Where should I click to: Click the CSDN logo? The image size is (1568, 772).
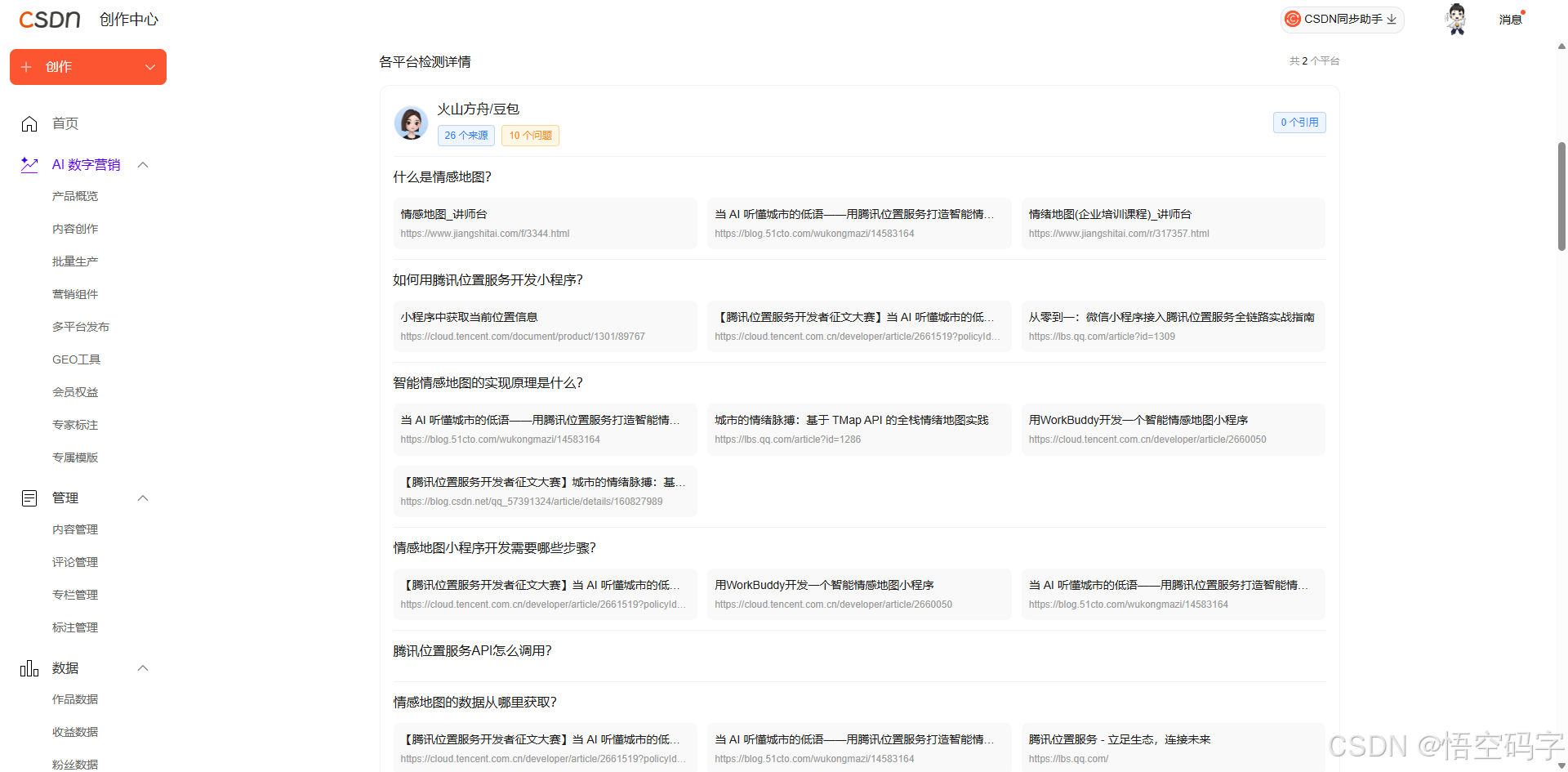coord(50,20)
